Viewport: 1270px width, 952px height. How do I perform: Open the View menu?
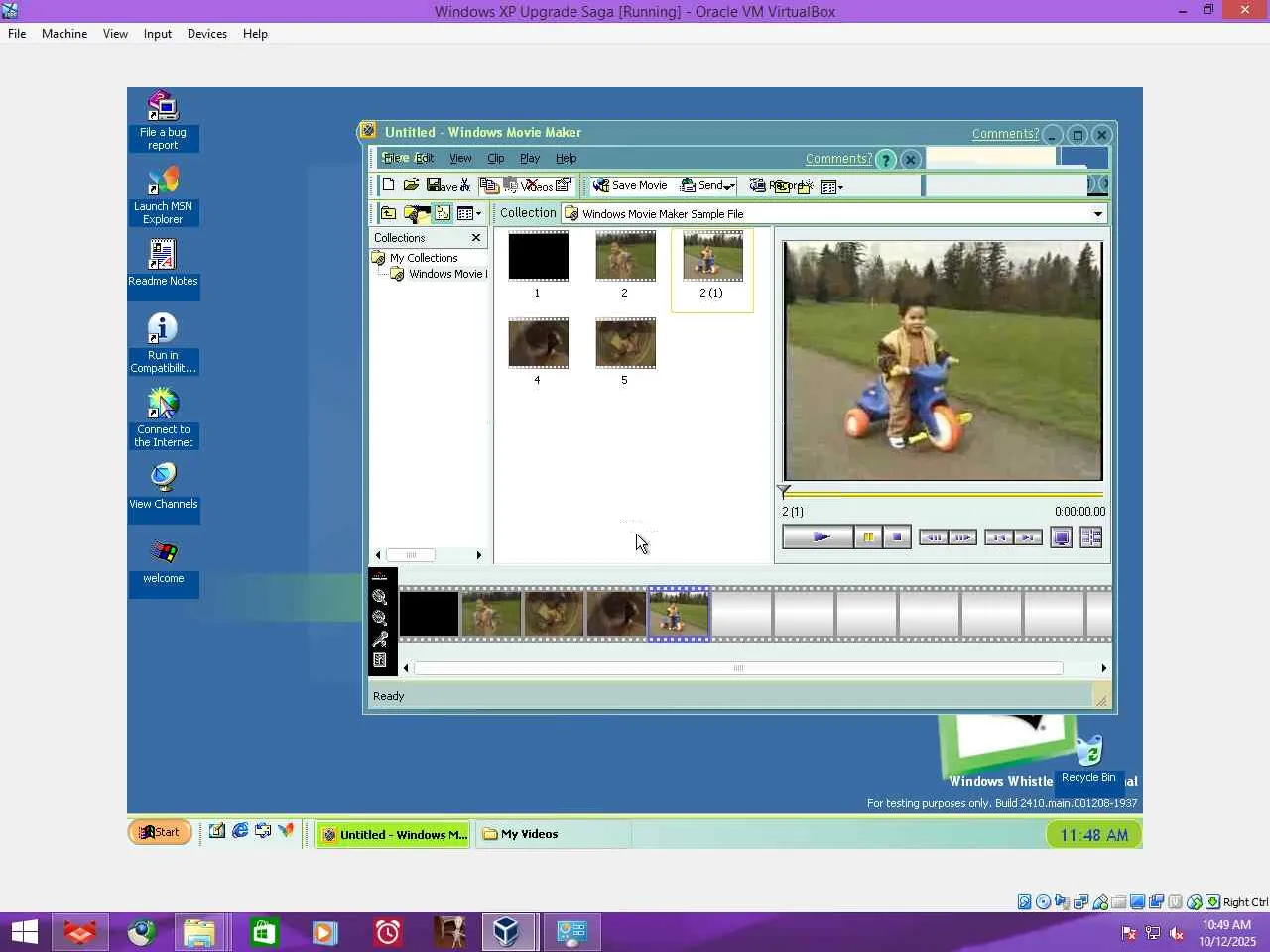click(460, 158)
